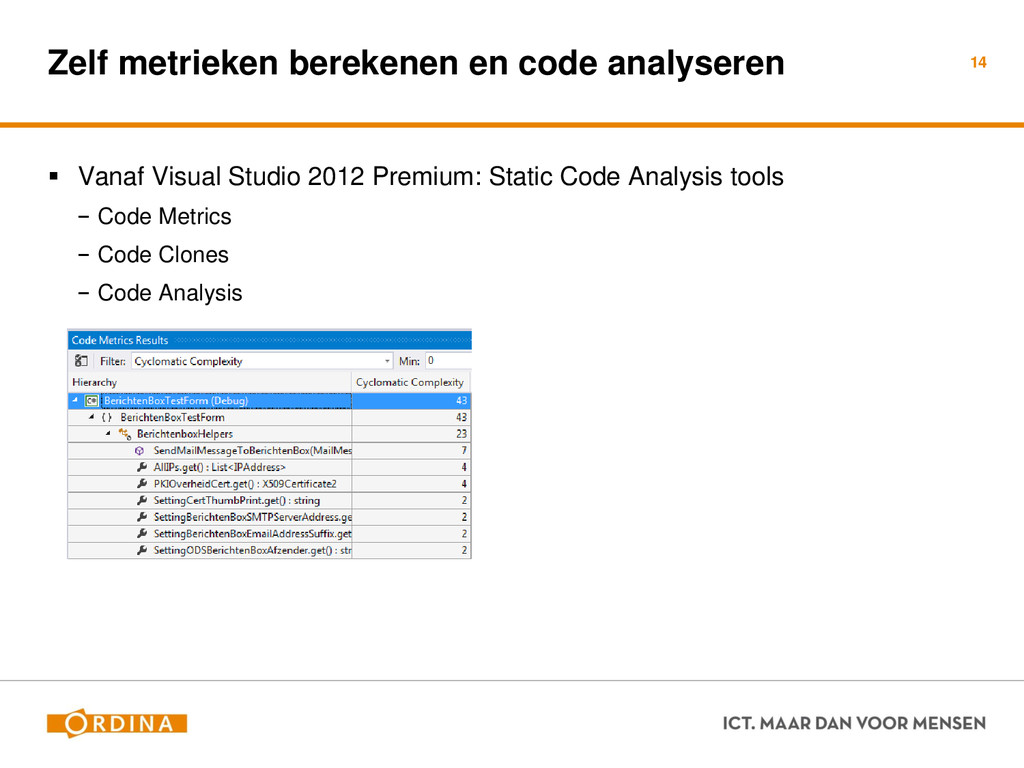Image resolution: width=1024 pixels, height=768 pixels.
Task: Click the Vanaf Visual Studio 2012 Premium line
Action: [x=431, y=176]
